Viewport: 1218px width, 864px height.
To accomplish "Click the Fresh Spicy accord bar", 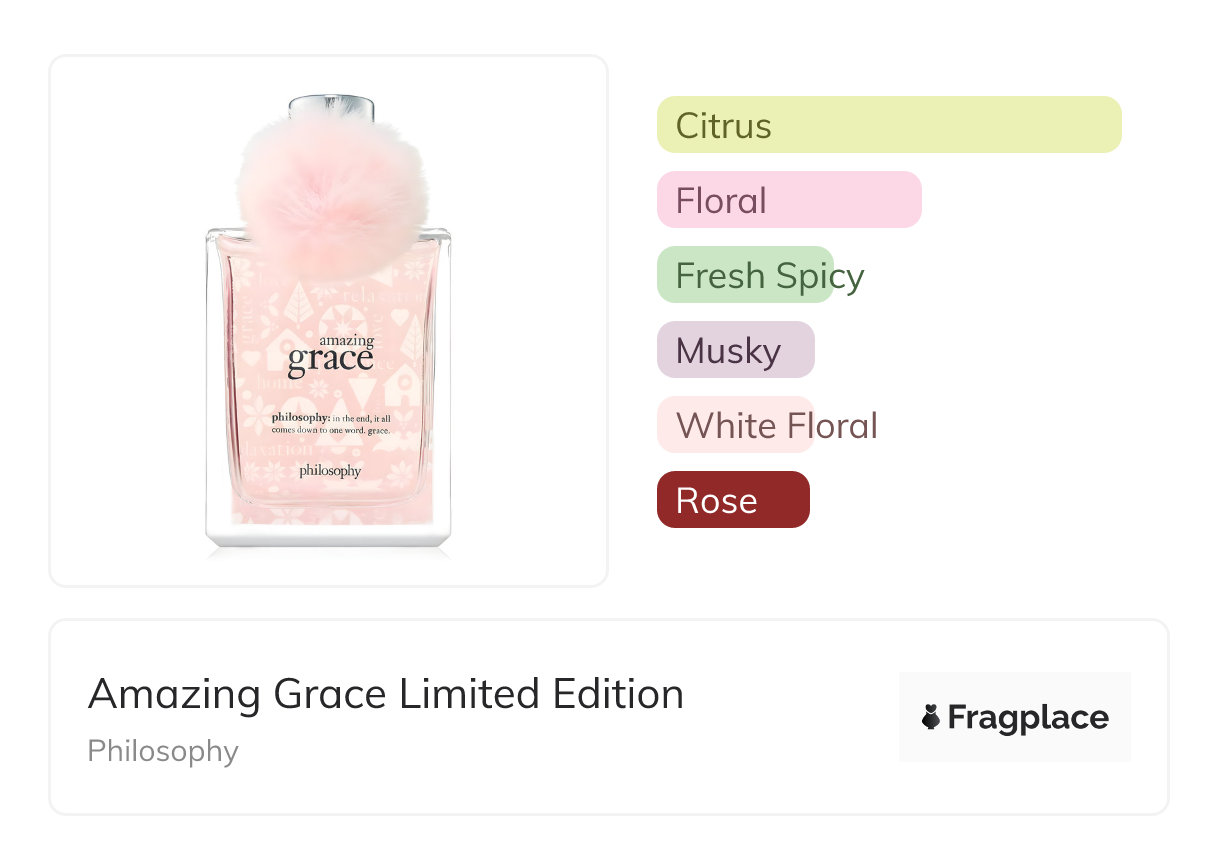I will pyautogui.click(x=745, y=275).
